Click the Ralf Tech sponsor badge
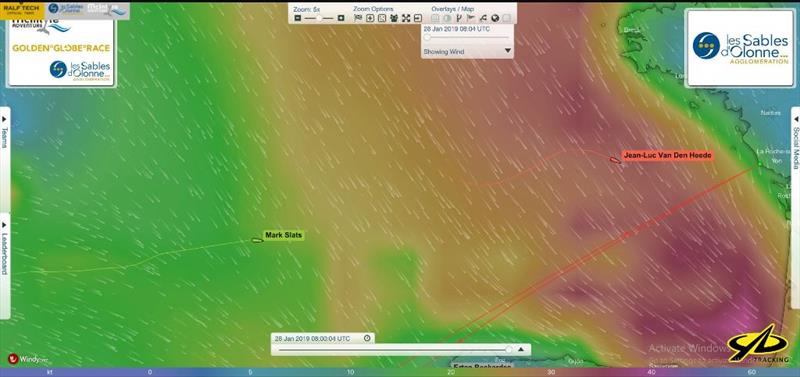This screenshot has width=800, height=377. (21, 10)
